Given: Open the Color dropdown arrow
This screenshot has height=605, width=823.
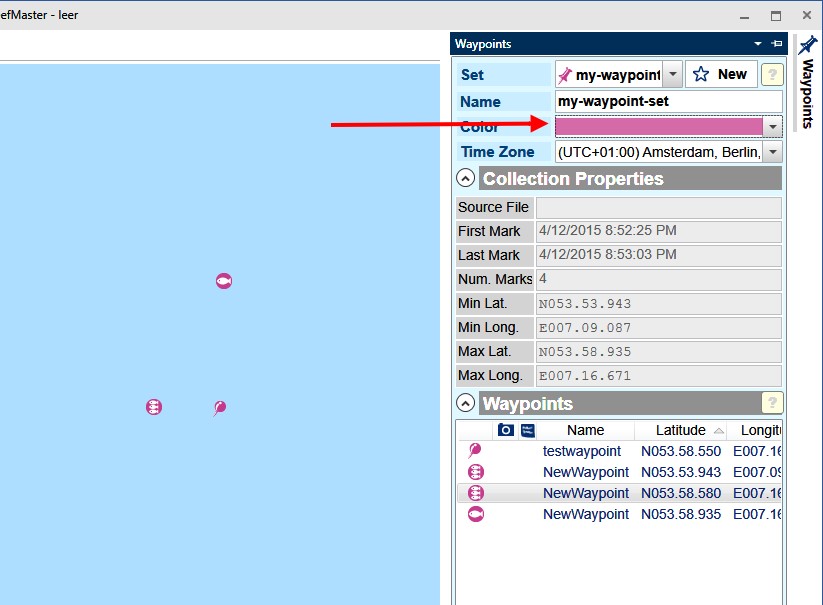Looking at the screenshot, I should (x=772, y=126).
